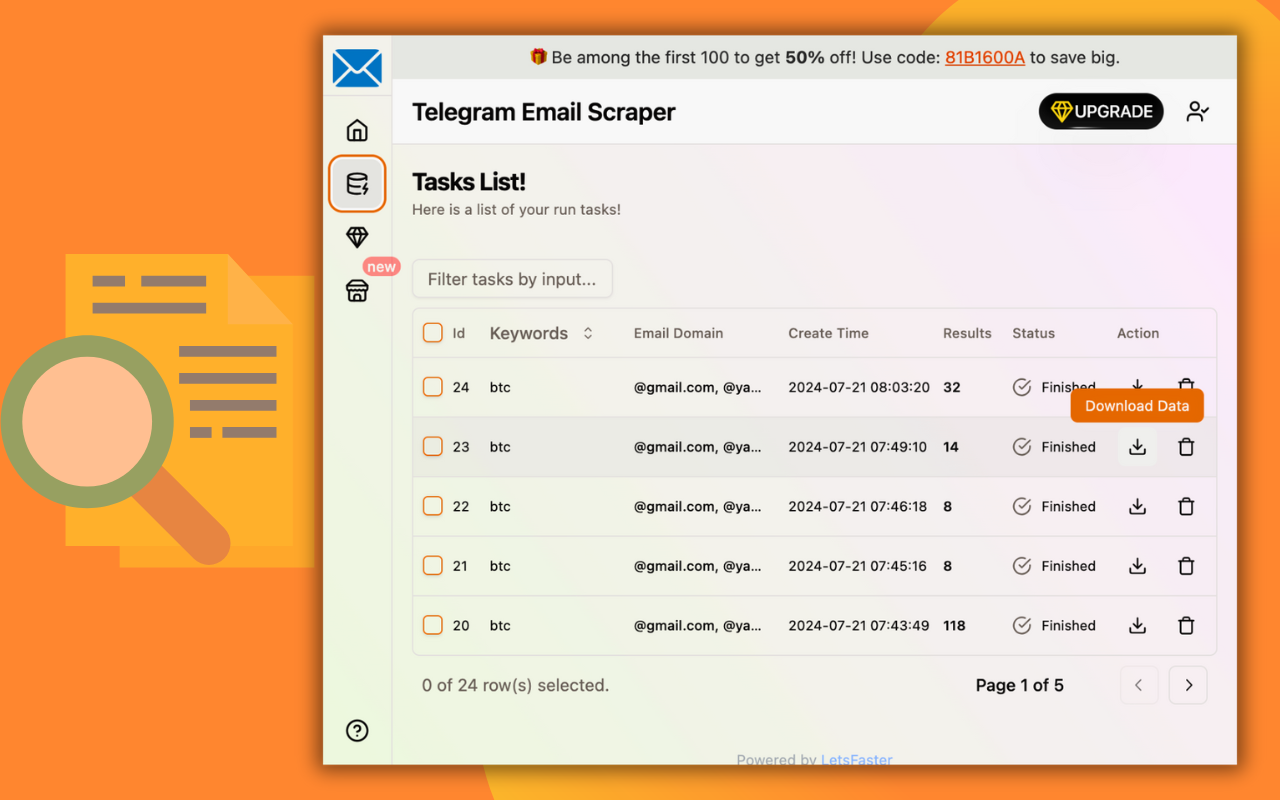Go to previous page of tasks

click(x=1138, y=685)
